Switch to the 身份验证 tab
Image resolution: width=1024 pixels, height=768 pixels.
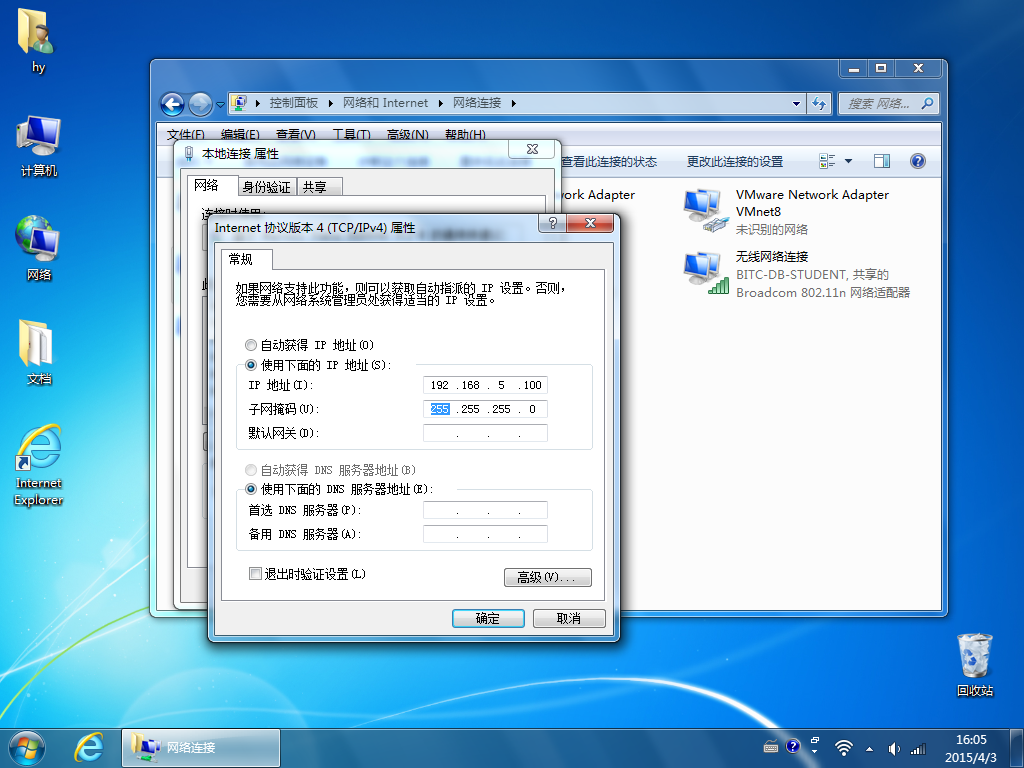tap(266, 187)
